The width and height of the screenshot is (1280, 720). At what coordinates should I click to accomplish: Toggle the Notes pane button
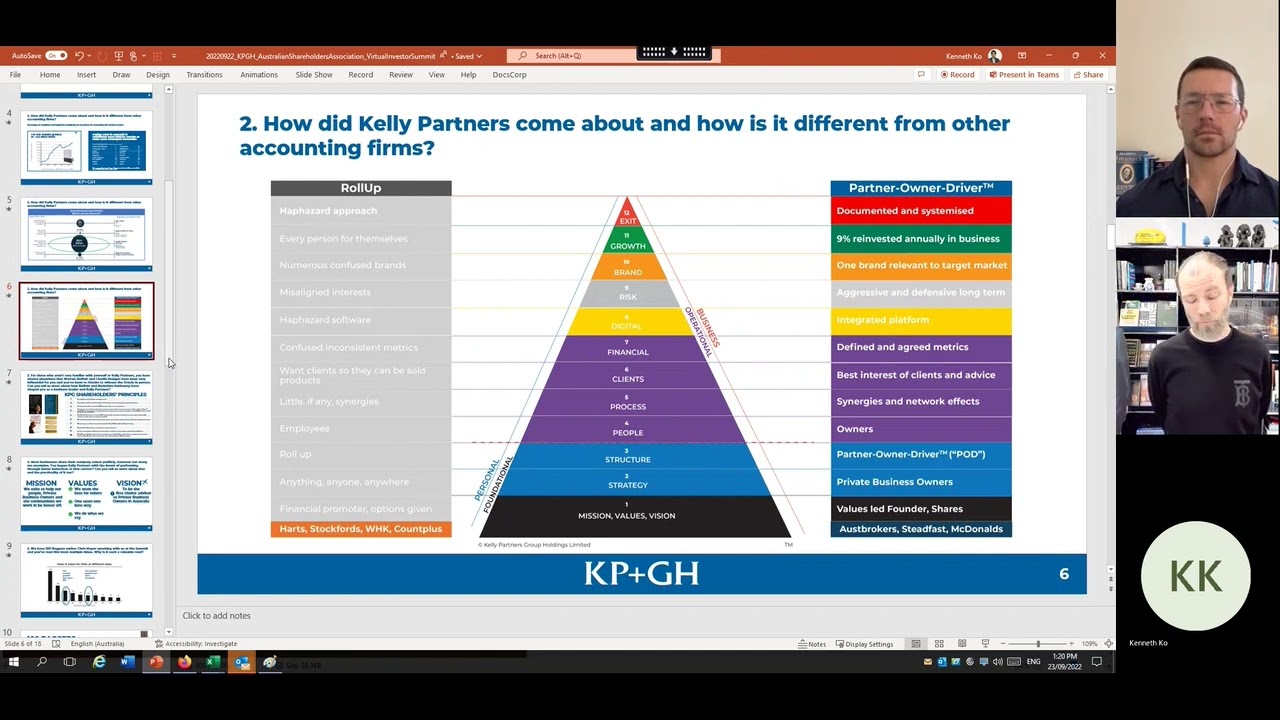tap(813, 644)
